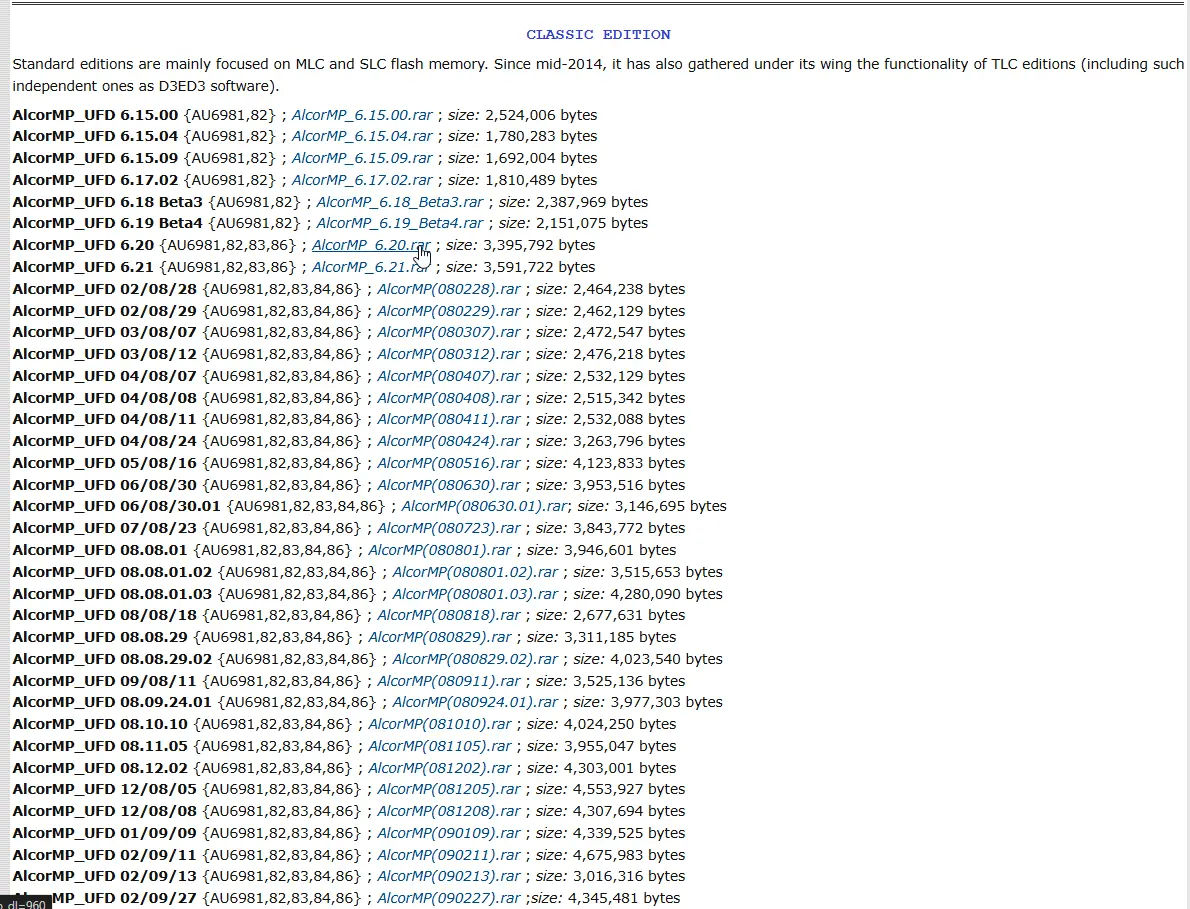
Task: Download AlcorMP(080723).rar archive
Action: pyautogui.click(x=449, y=529)
